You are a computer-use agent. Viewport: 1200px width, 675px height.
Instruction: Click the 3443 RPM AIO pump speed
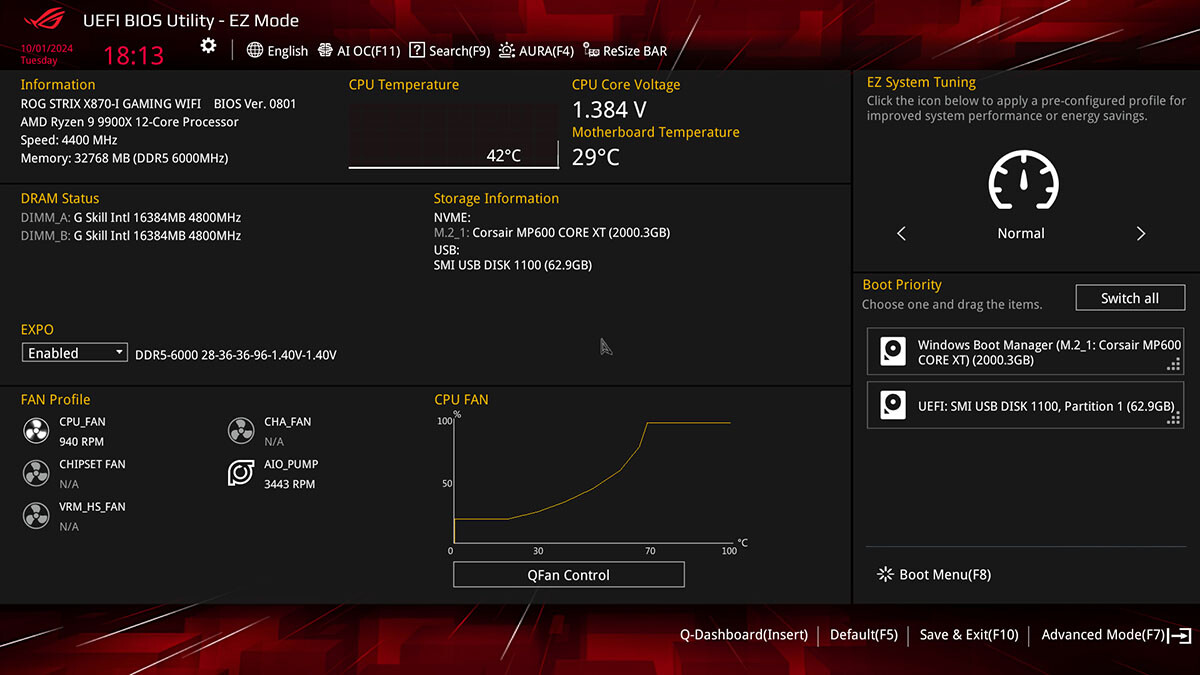pos(290,484)
